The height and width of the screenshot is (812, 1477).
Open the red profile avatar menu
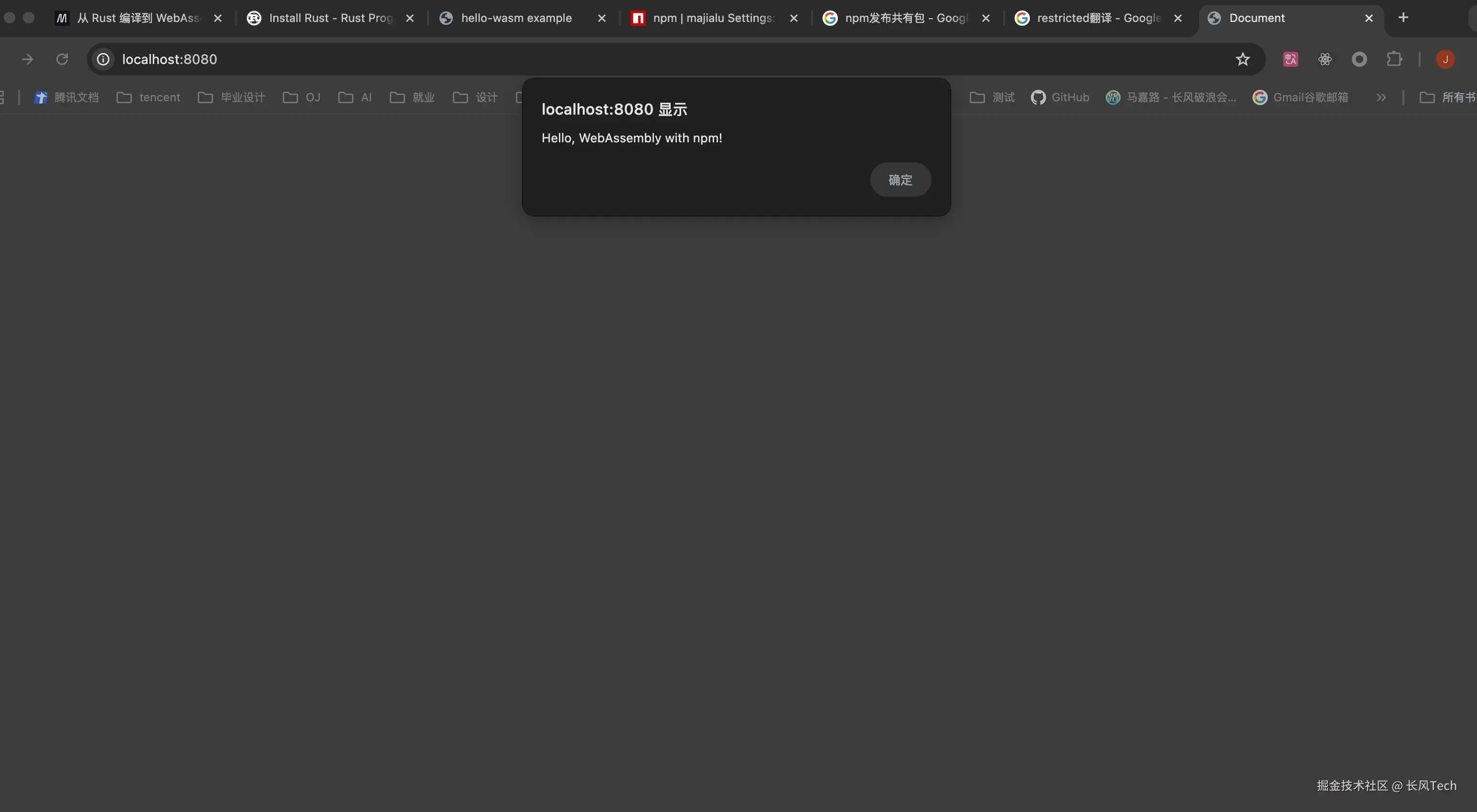(1445, 59)
